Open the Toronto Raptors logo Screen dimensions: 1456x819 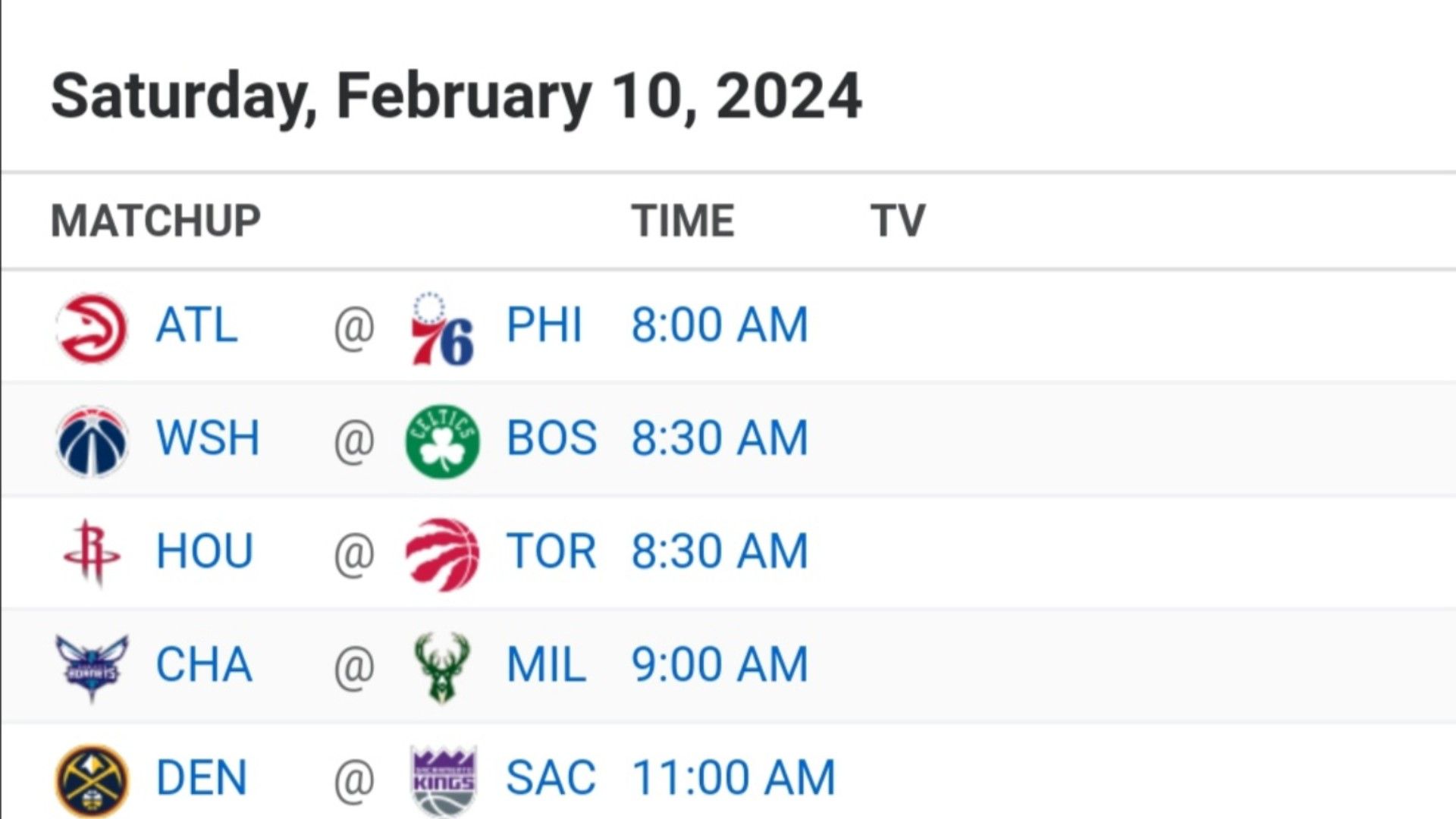(443, 554)
